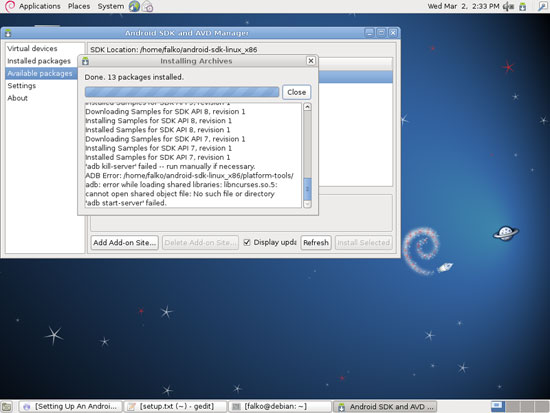
Task: Switch to falko@debian terminal taskbar window
Action: pyautogui.click(x=280, y=407)
